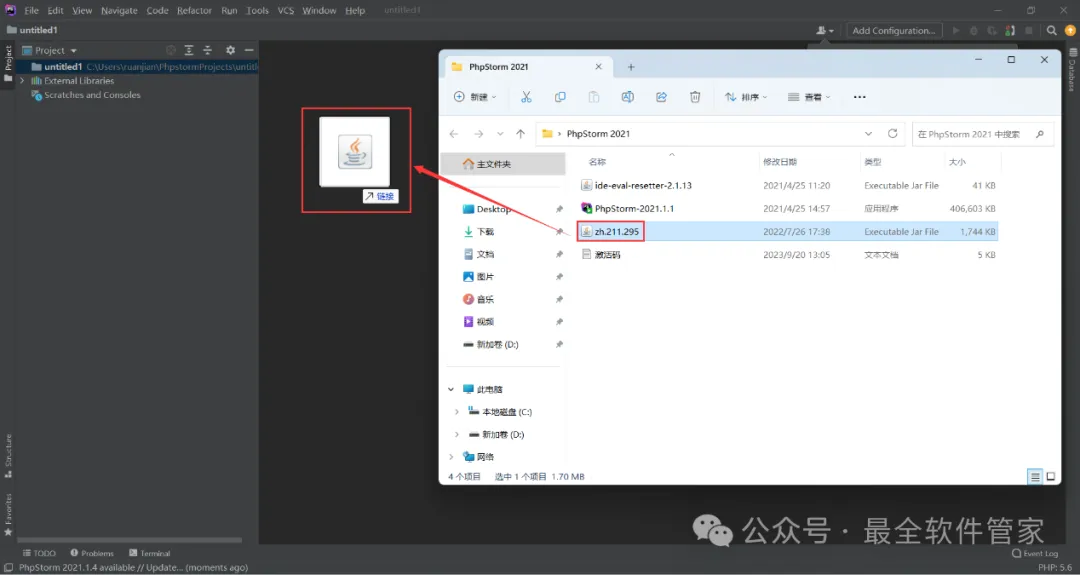
Task: Expand 本地磁盘 (C:) node
Action: click(457, 412)
